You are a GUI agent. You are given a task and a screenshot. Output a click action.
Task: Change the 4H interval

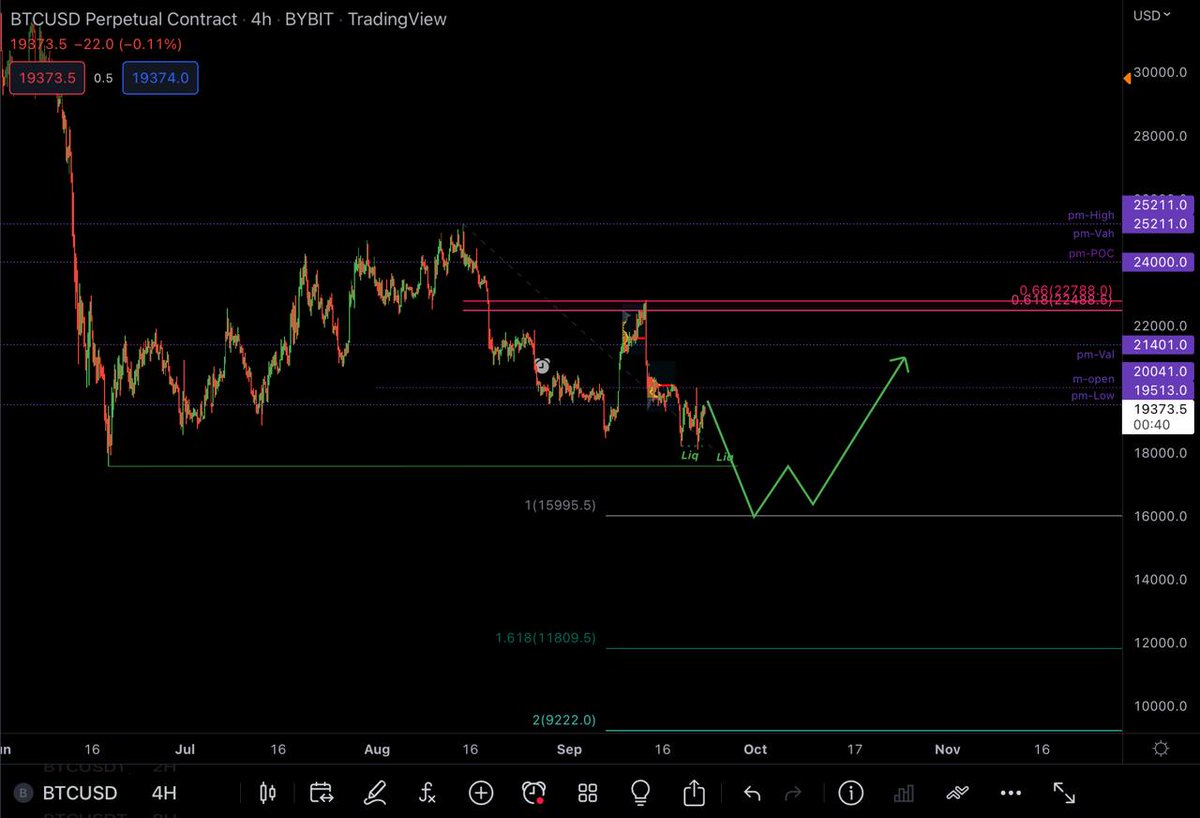(164, 793)
